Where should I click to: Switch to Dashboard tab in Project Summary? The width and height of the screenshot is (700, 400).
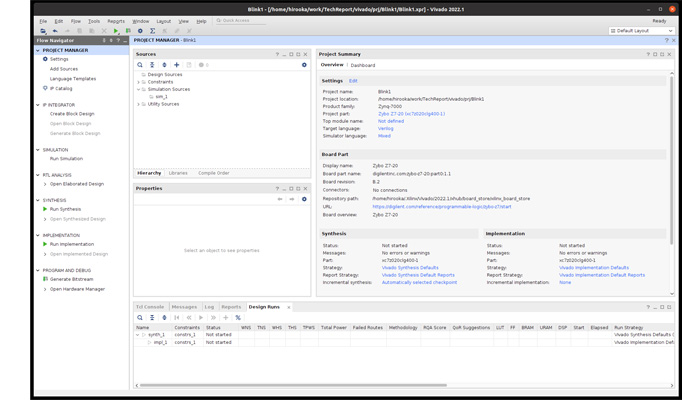coord(363,65)
